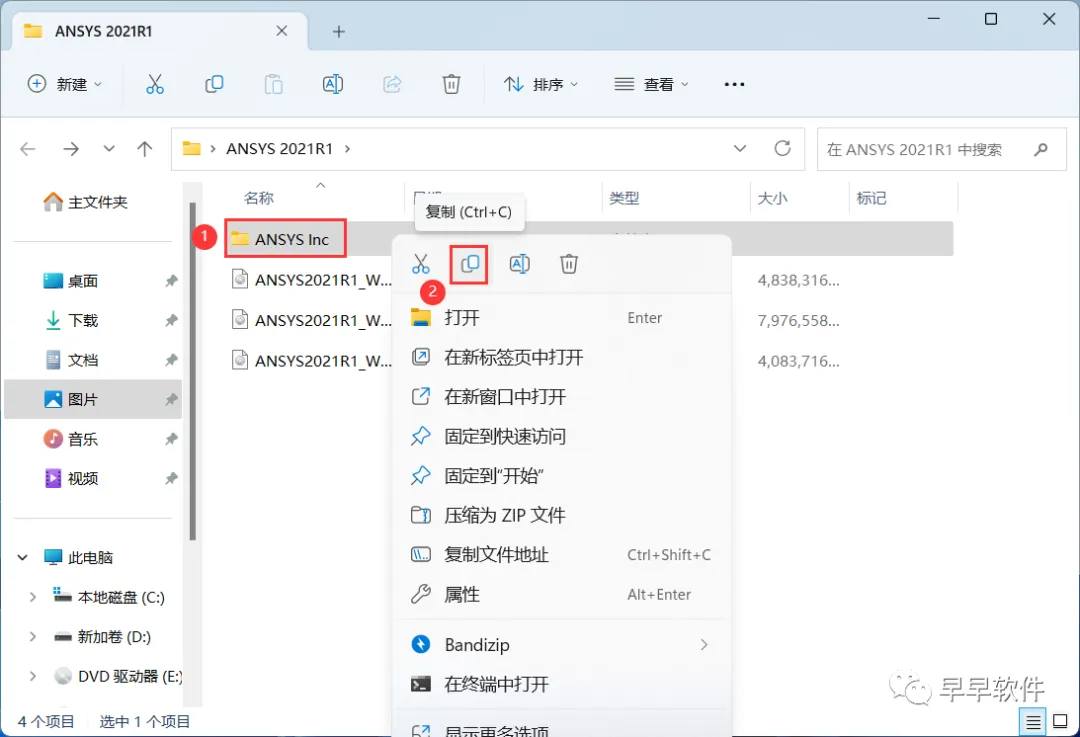Choose 打开 in context menu
This screenshot has width=1080, height=737.
(561, 318)
